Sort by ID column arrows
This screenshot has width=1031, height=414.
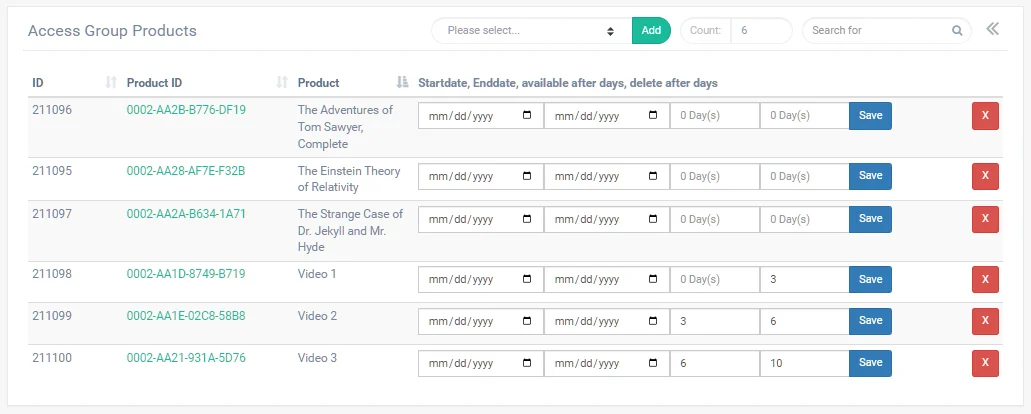click(111, 83)
